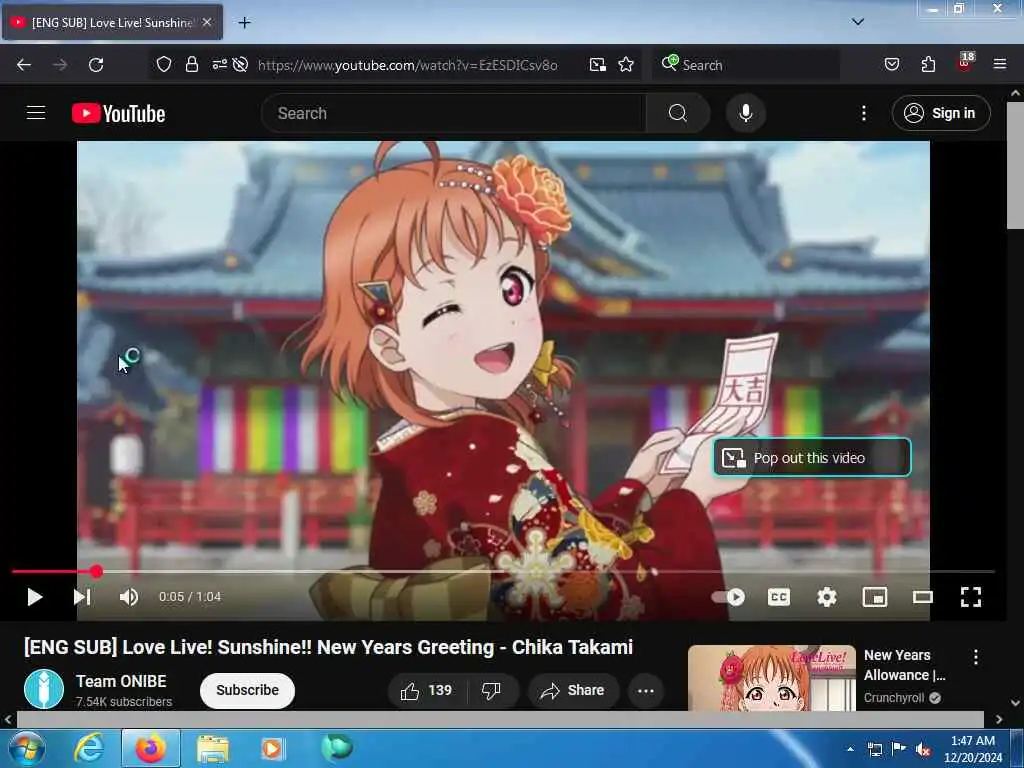The image size is (1024, 768).
Task: Mute the video volume
Action: point(129,597)
